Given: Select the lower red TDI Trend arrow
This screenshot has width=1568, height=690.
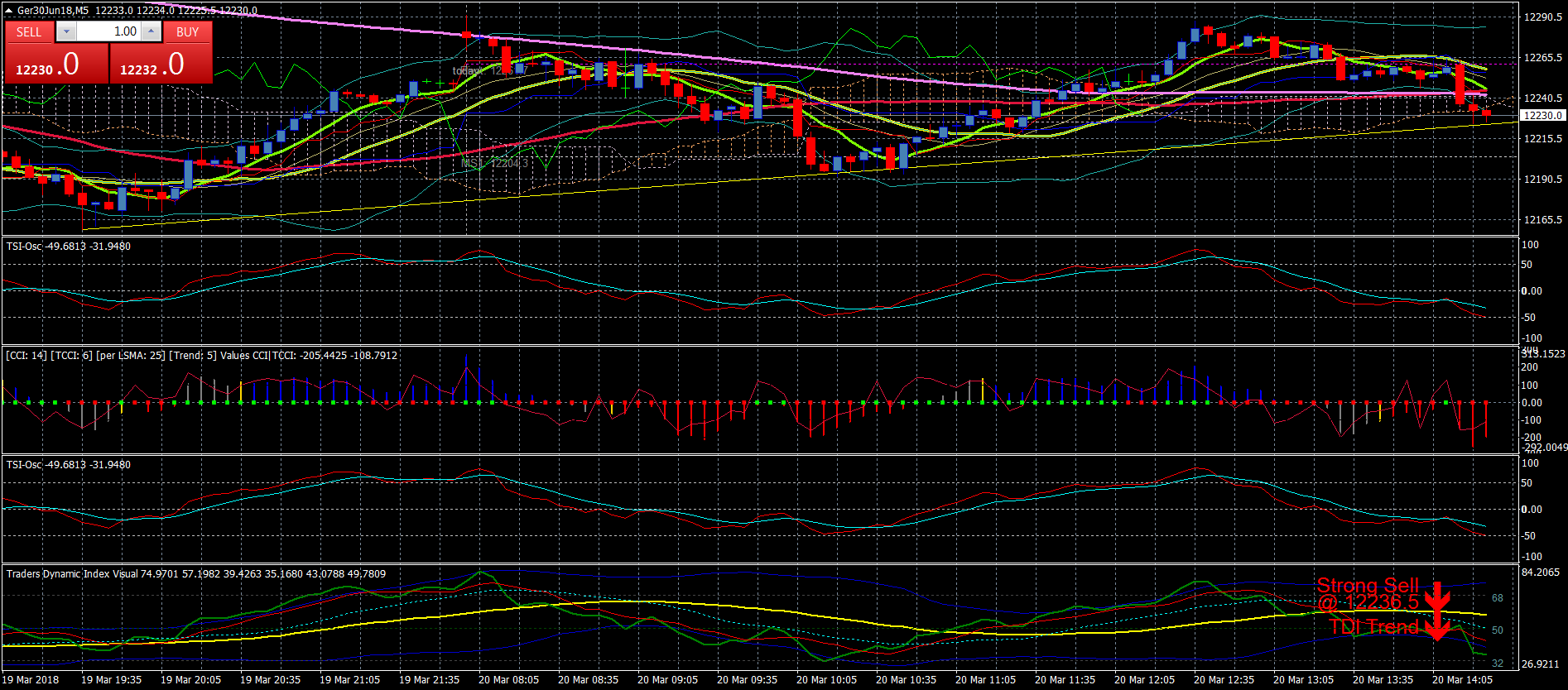Looking at the screenshot, I should click(x=1437, y=626).
